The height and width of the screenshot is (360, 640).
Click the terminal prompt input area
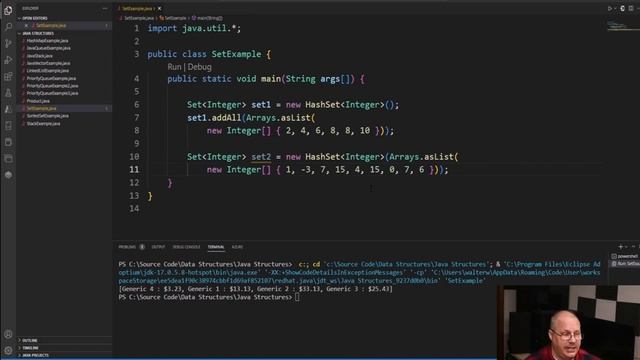pyautogui.click(x=297, y=297)
